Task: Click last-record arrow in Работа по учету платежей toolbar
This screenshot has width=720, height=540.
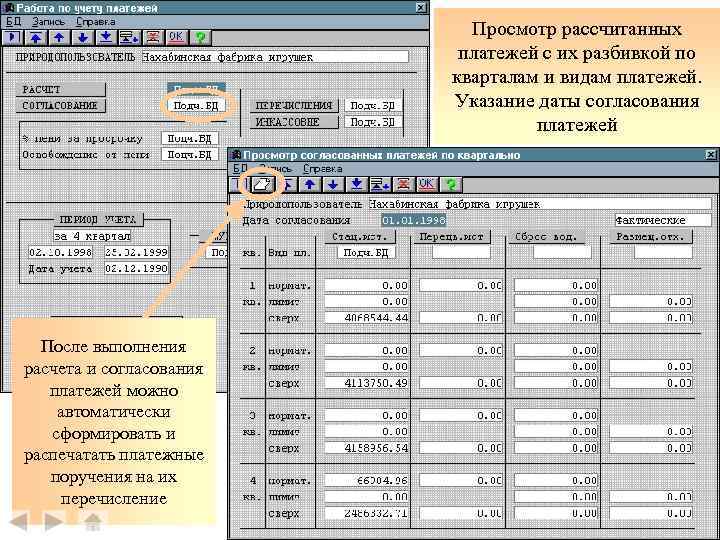Action: pyautogui.click(x=106, y=37)
